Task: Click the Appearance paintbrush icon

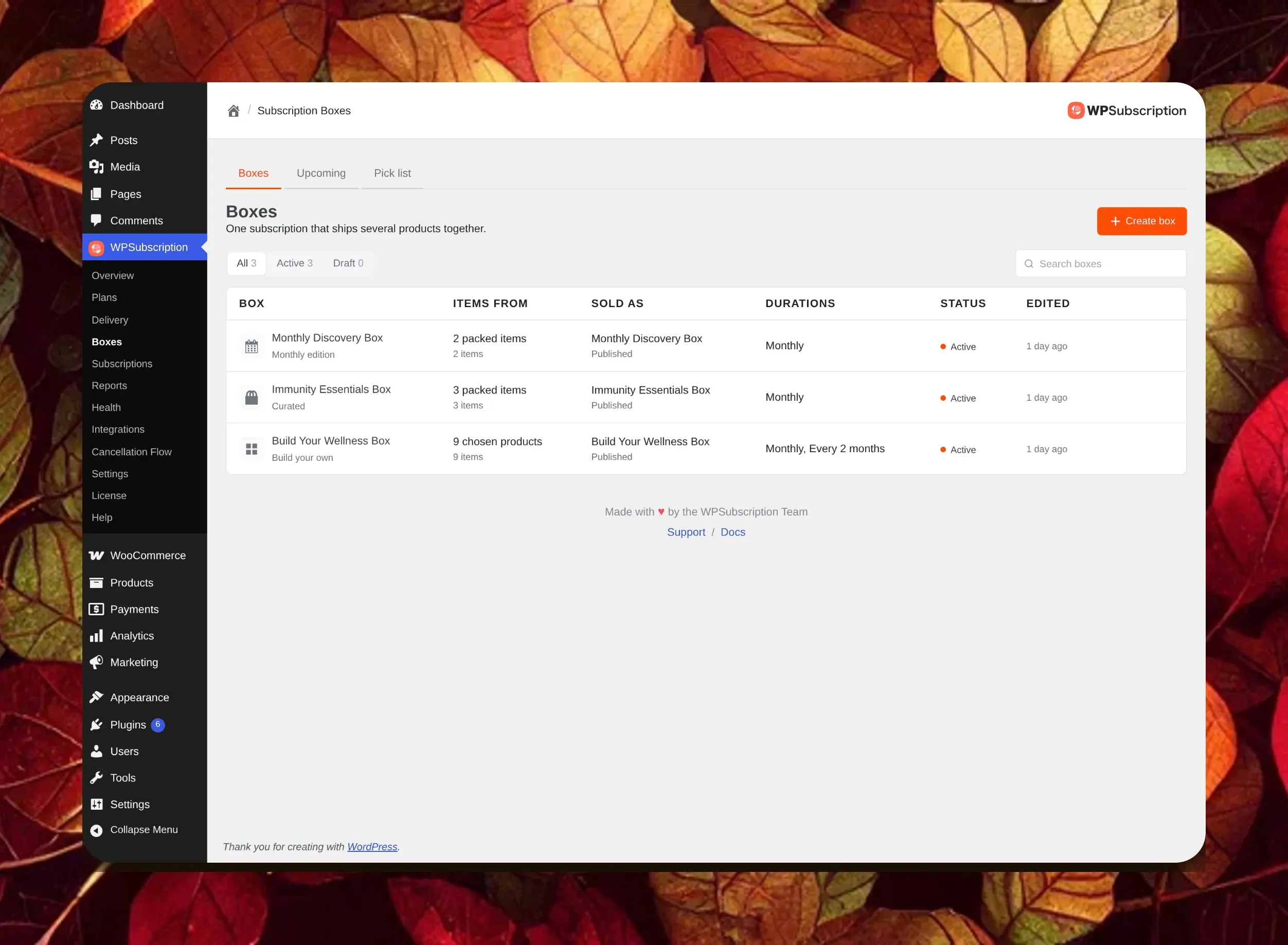Action: tap(96, 698)
